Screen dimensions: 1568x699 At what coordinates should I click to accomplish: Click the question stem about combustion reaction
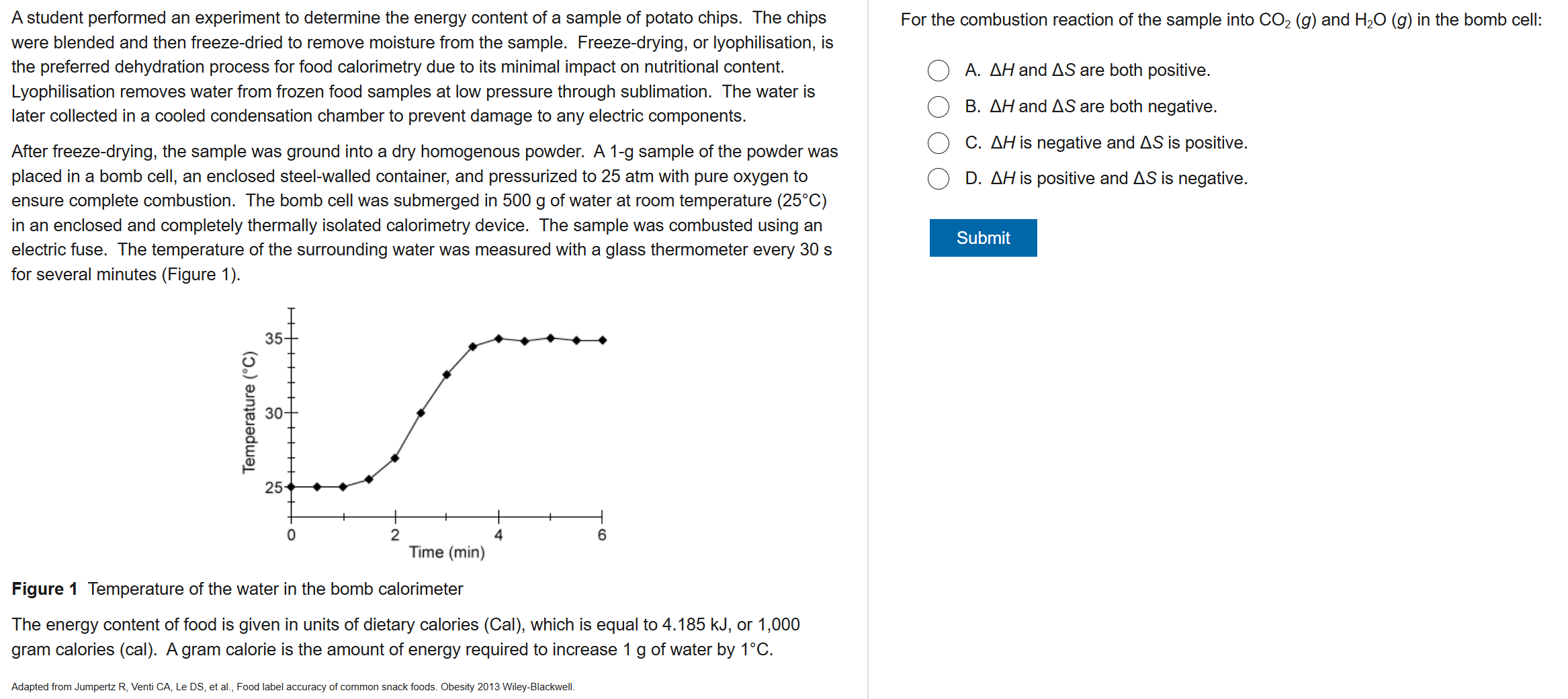1221,20
